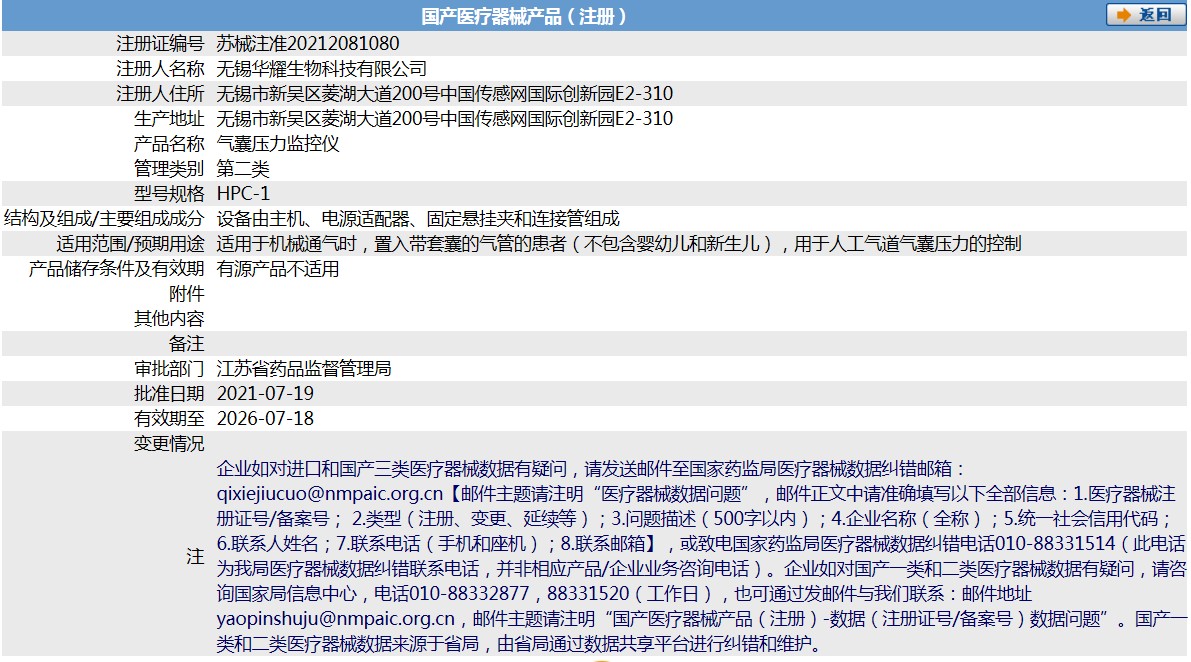Click the 注 note label
Image resolution: width=1191 pixels, height=662 pixels.
[x=195, y=557]
